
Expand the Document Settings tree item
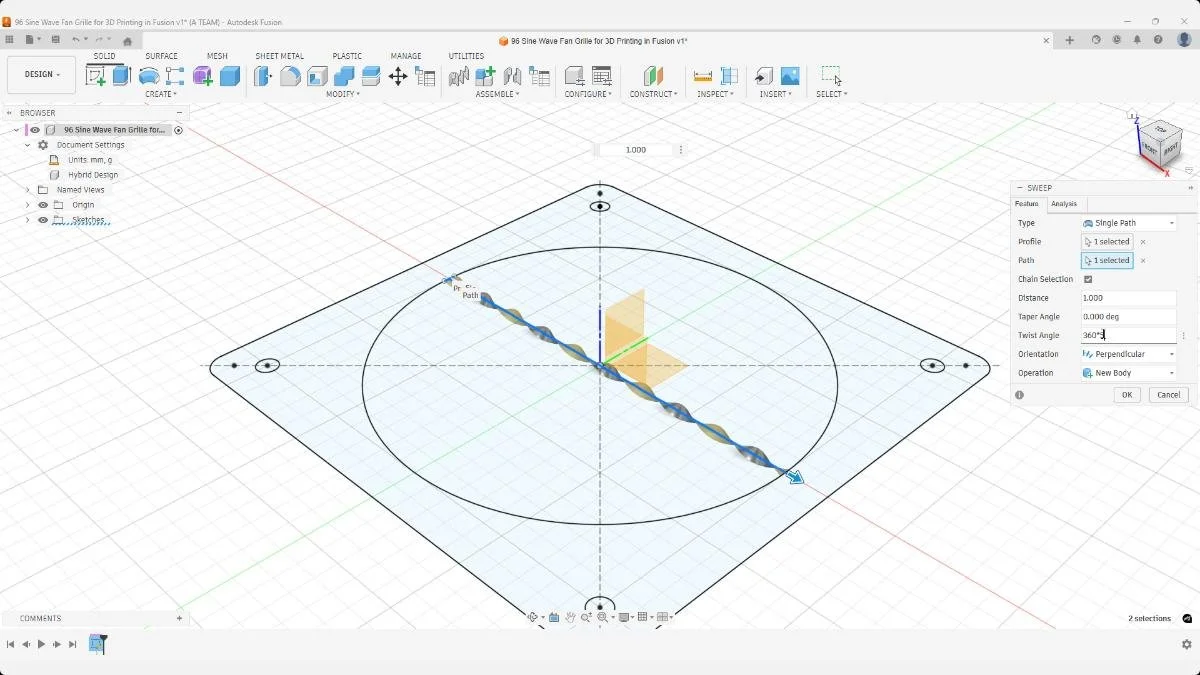pyautogui.click(x=27, y=145)
